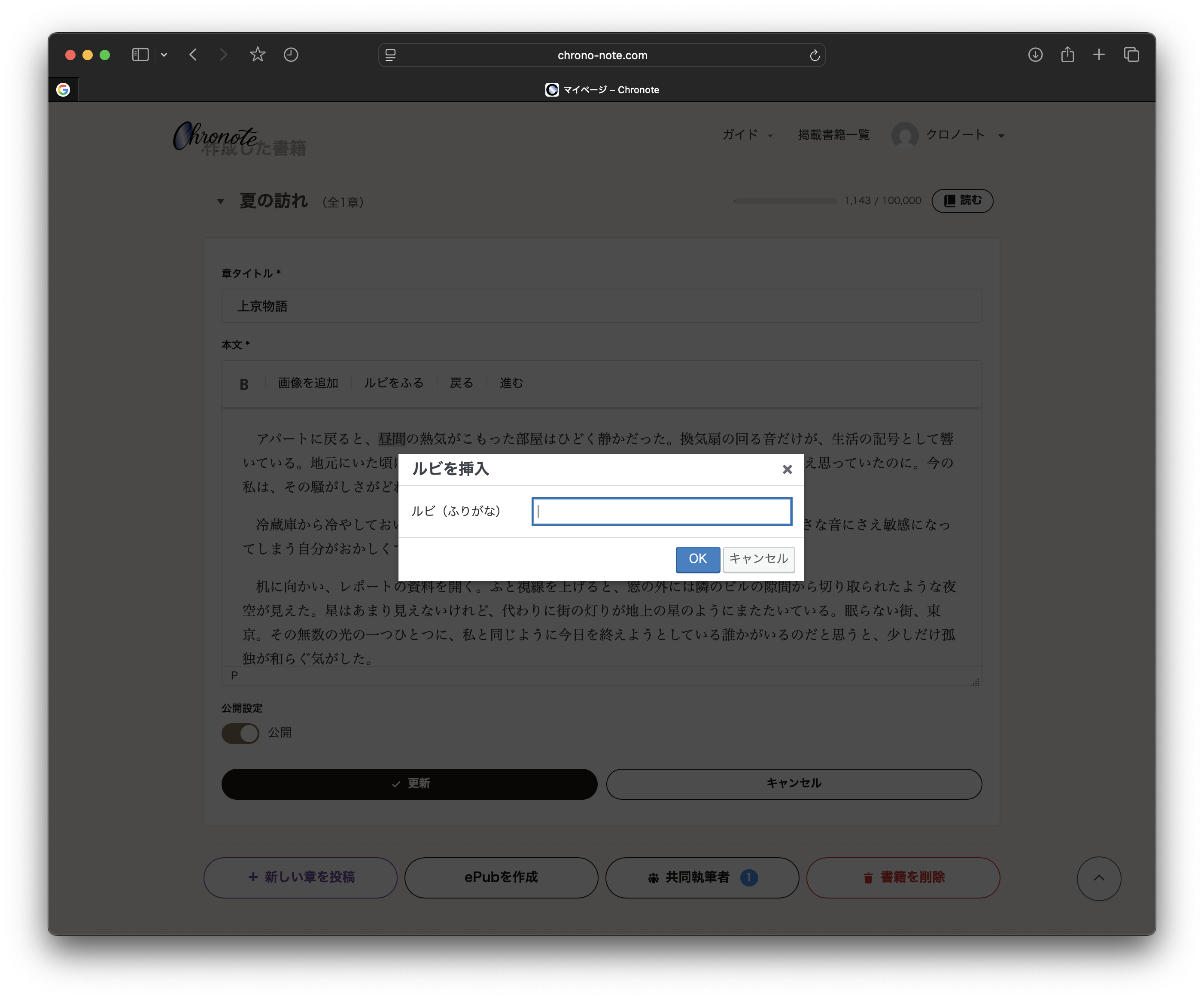Click 進む redo in the editor toolbar
Viewport: 1204px width, 999px height.
(511, 383)
